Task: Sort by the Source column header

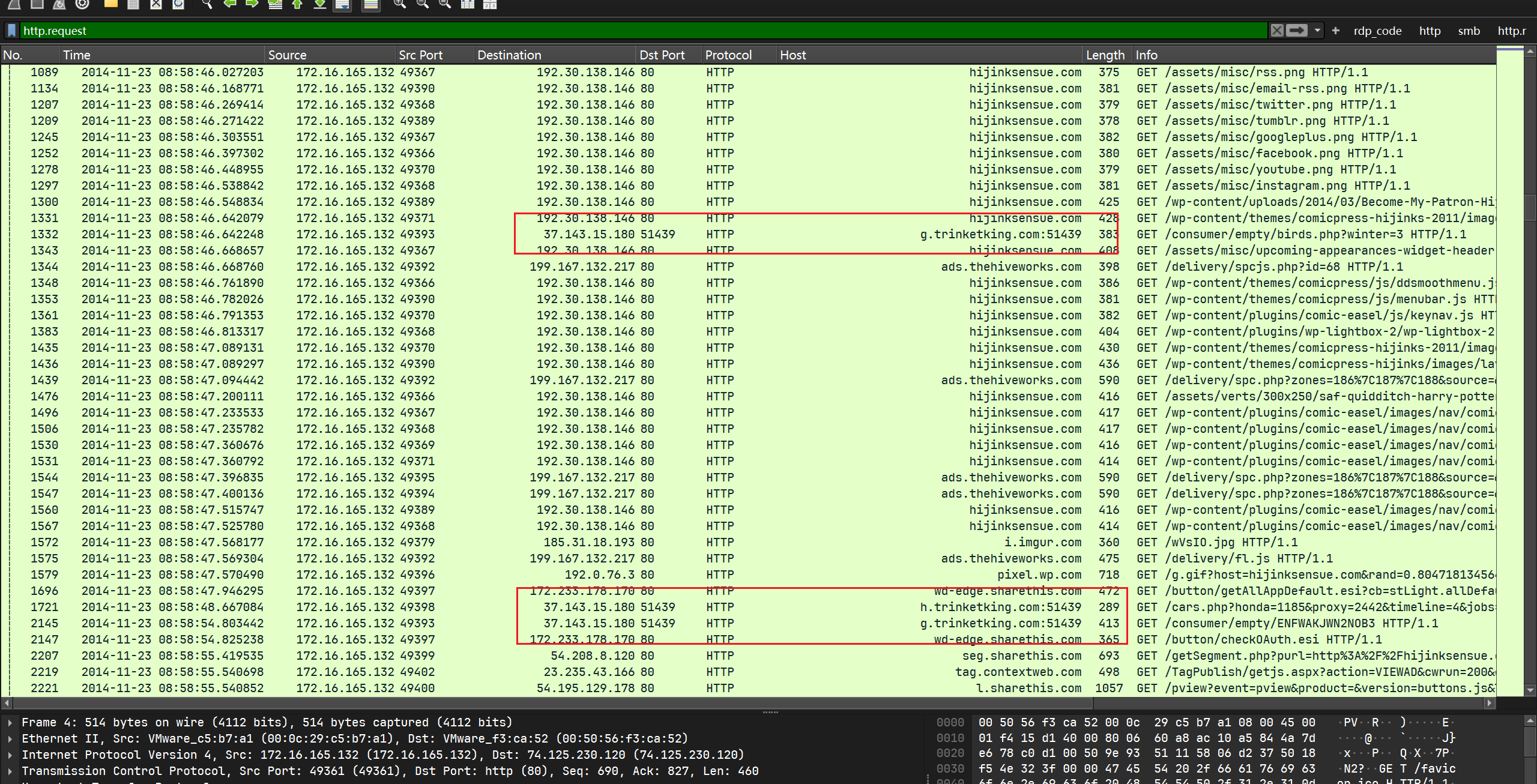Action: coord(330,55)
